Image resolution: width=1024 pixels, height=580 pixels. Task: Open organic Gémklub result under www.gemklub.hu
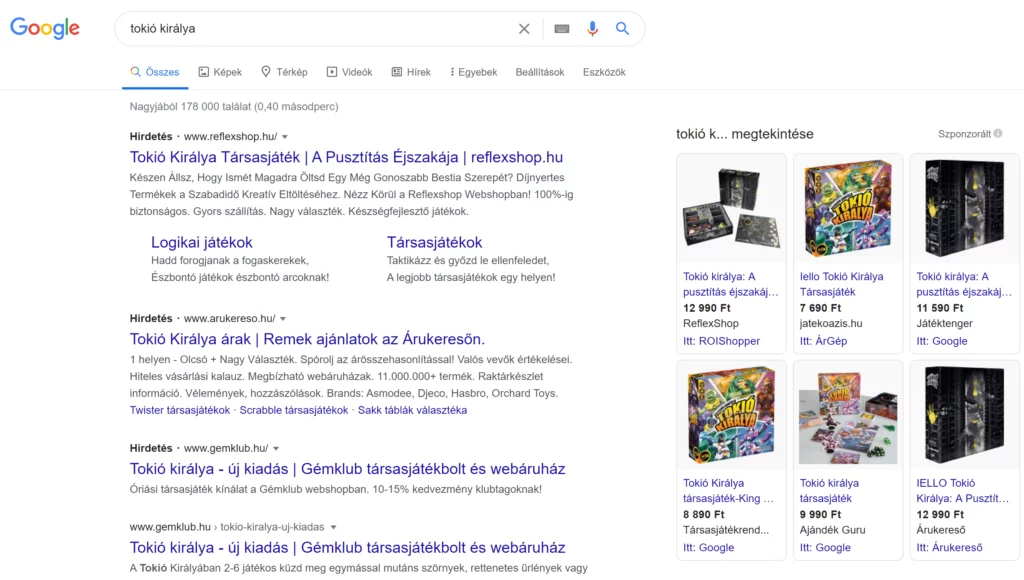tap(347, 547)
